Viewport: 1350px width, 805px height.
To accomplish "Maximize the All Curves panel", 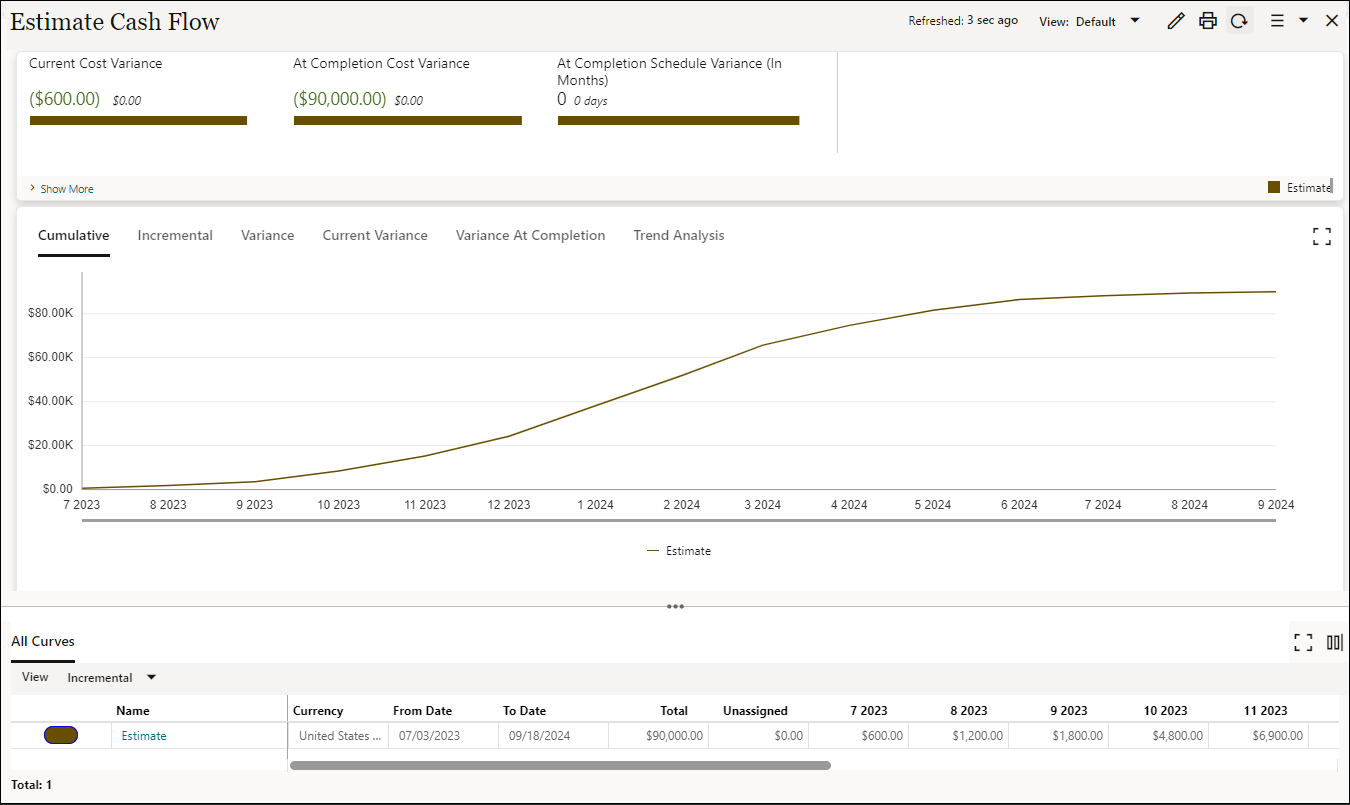I will pos(1303,642).
